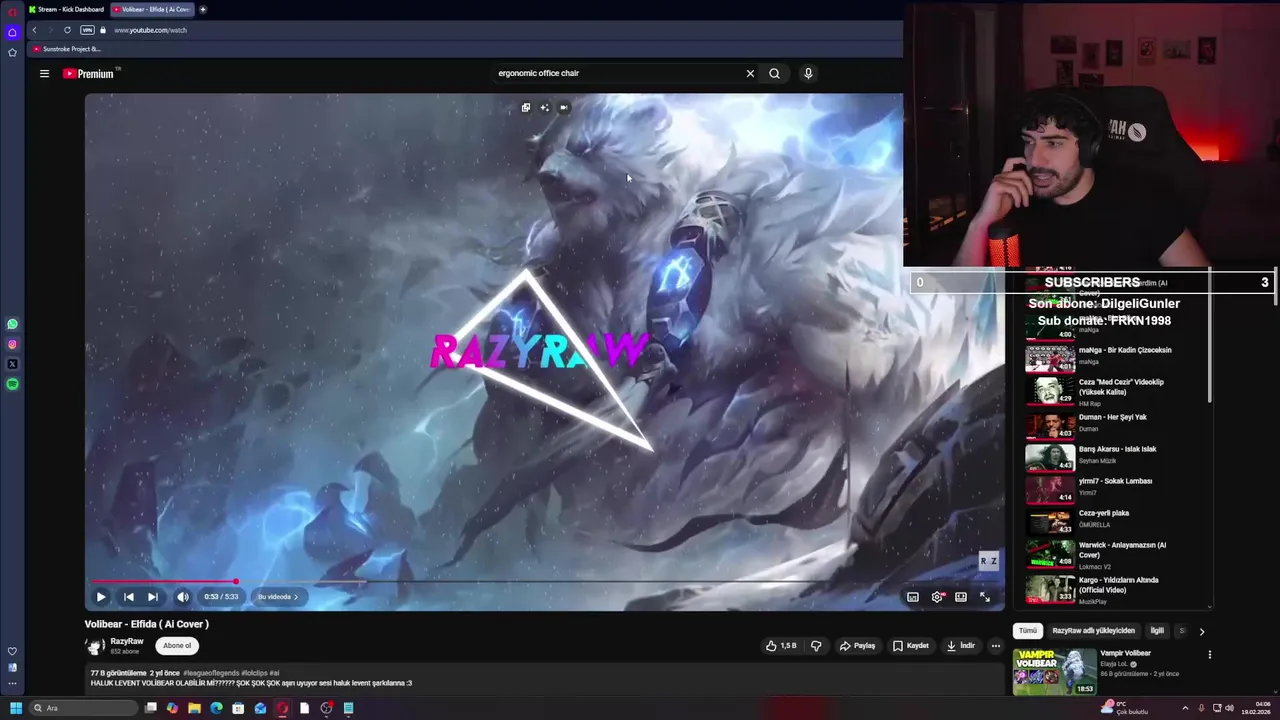Screen dimensions: 1280x720
Task: Enter fullscreen mode
Action: (985, 597)
